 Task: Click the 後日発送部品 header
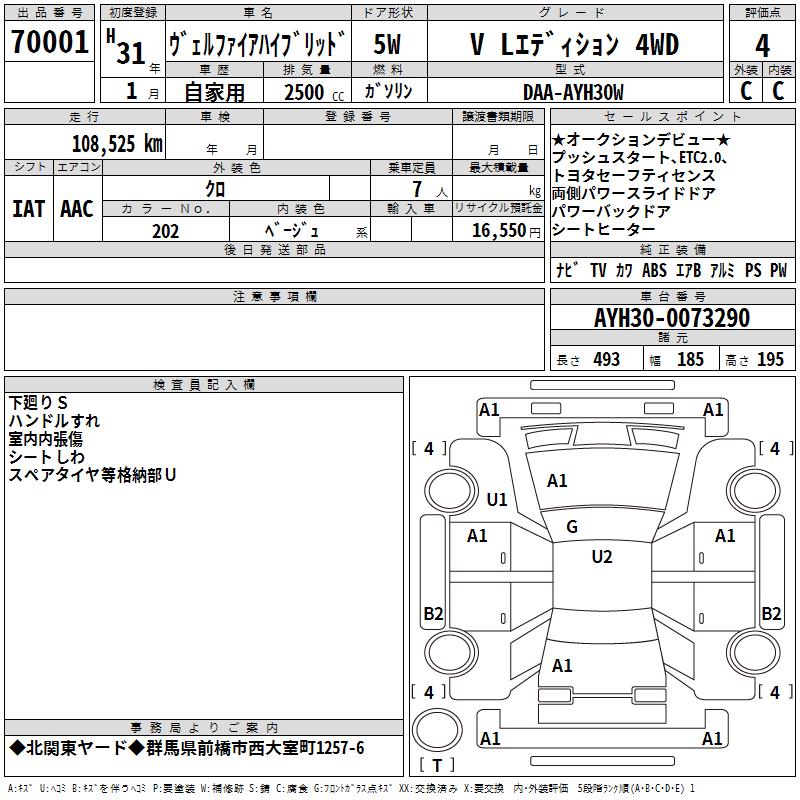[x=274, y=249]
